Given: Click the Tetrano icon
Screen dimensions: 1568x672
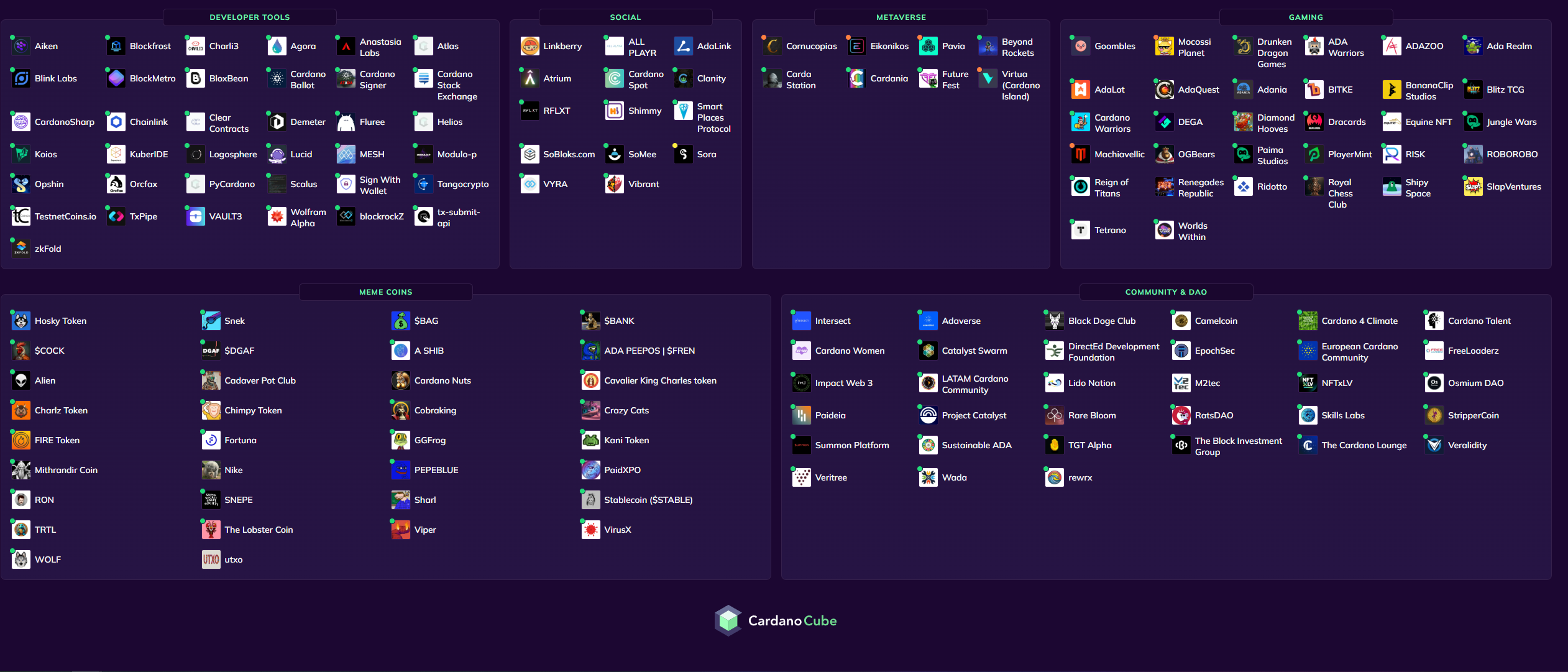Looking at the screenshot, I should click(x=1081, y=230).
